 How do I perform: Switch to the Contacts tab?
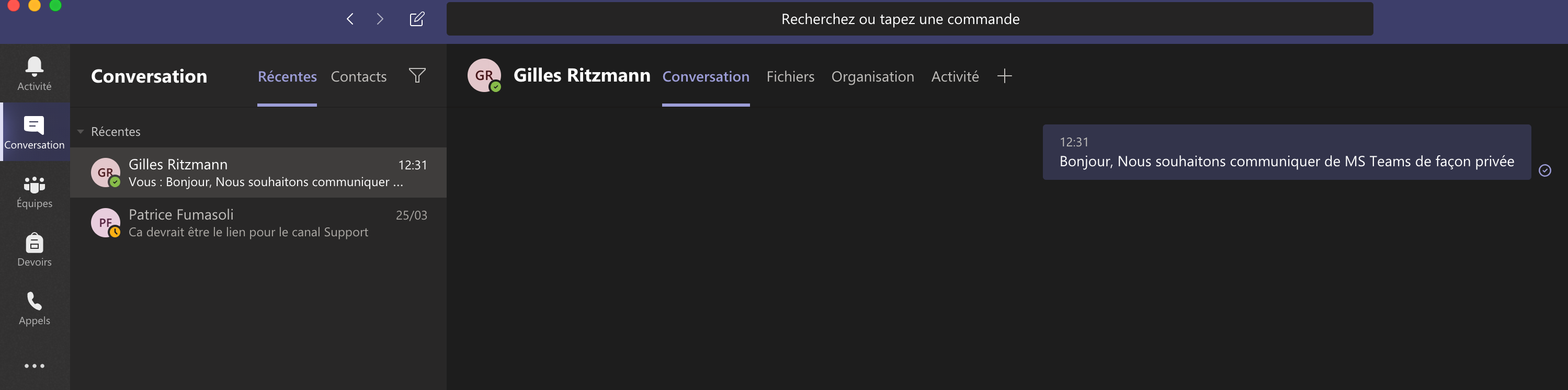(x=358, y=77)
